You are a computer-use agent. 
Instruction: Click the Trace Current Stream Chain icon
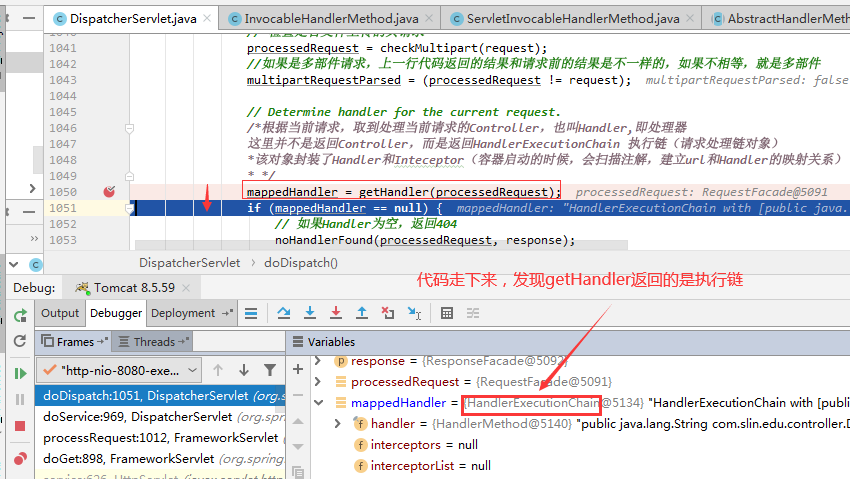point(473,313)
